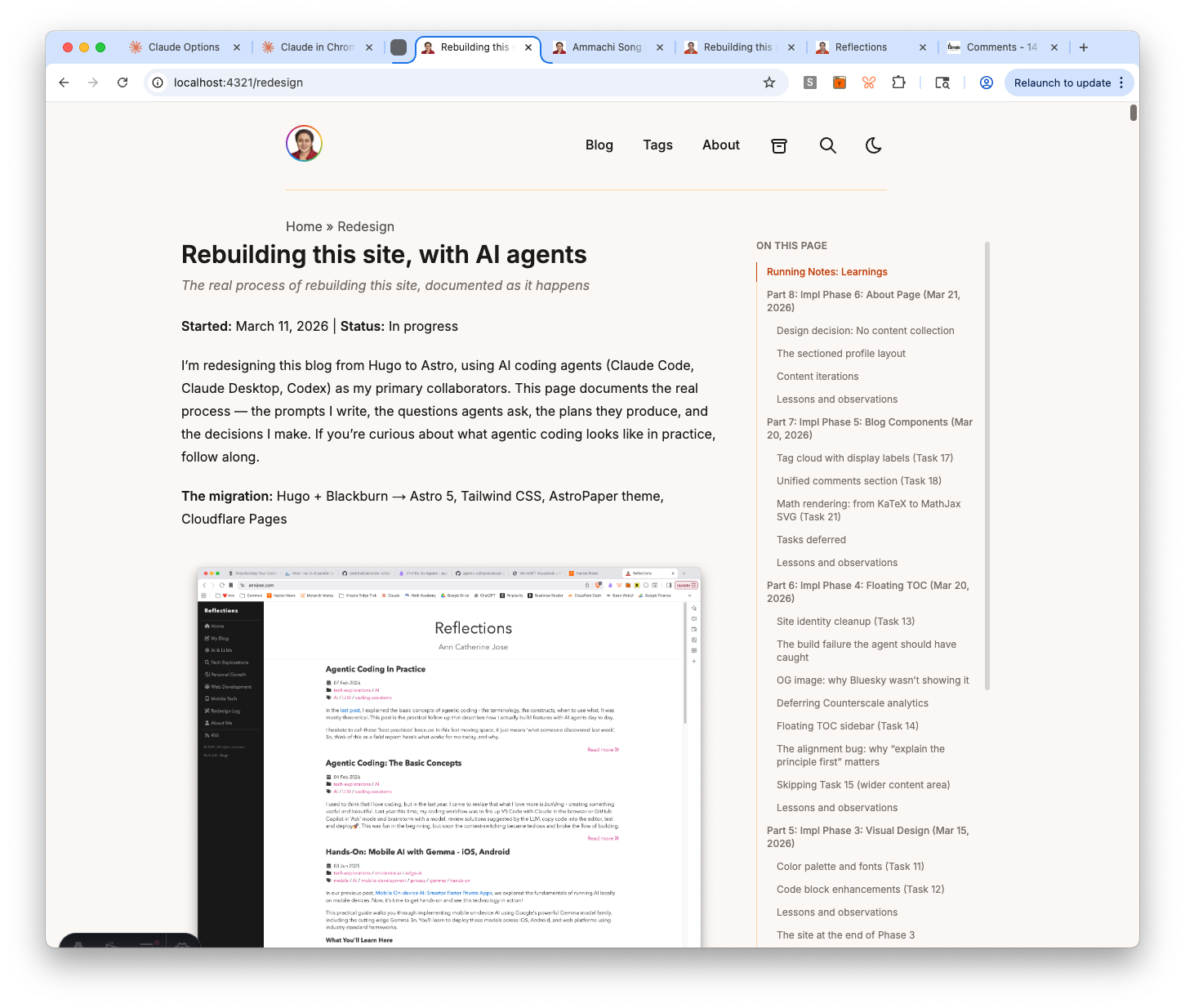Toggle dark mode with the moon icon

pos(873,145)
